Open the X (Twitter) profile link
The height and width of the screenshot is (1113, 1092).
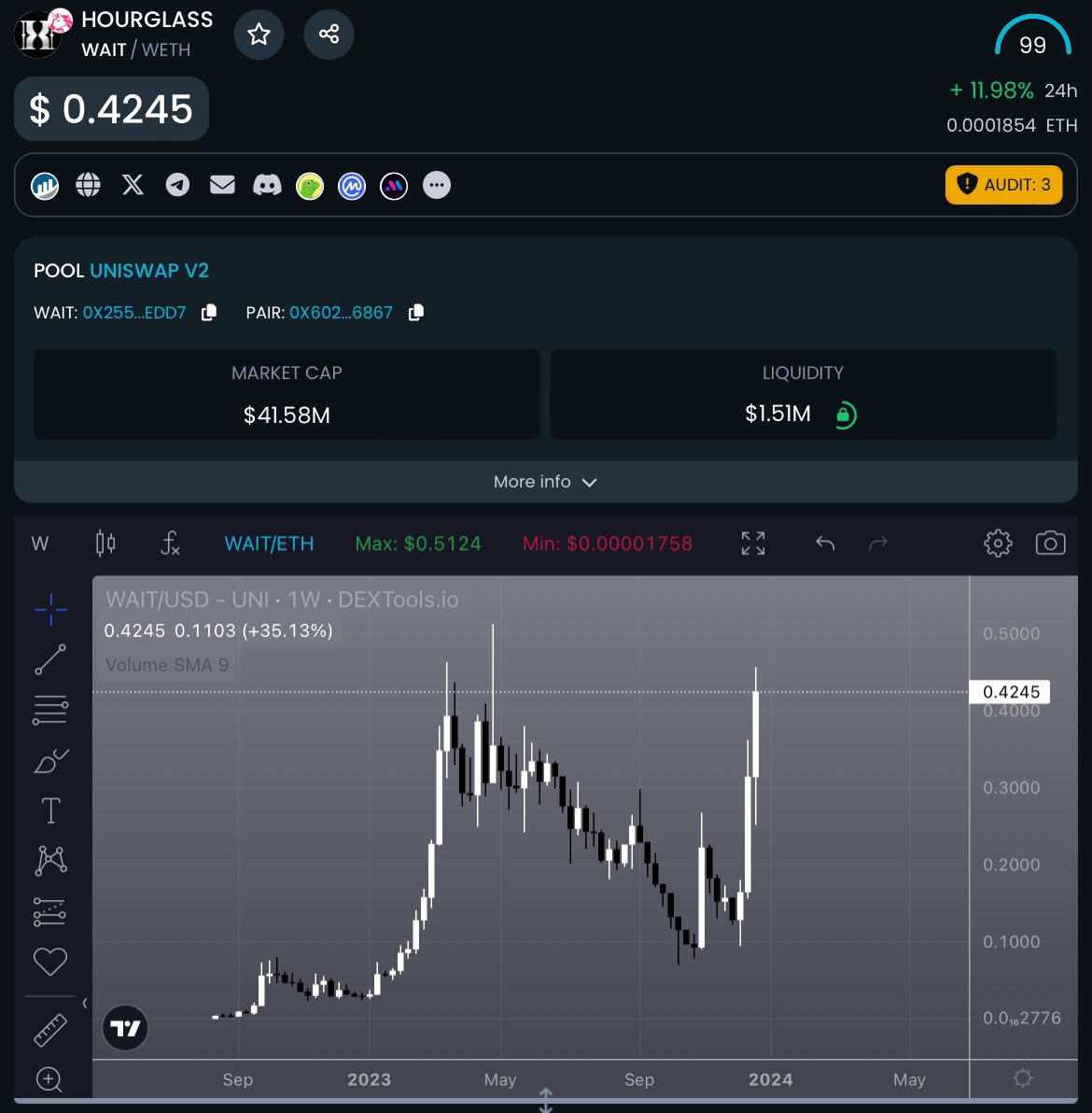coord(133,185)
